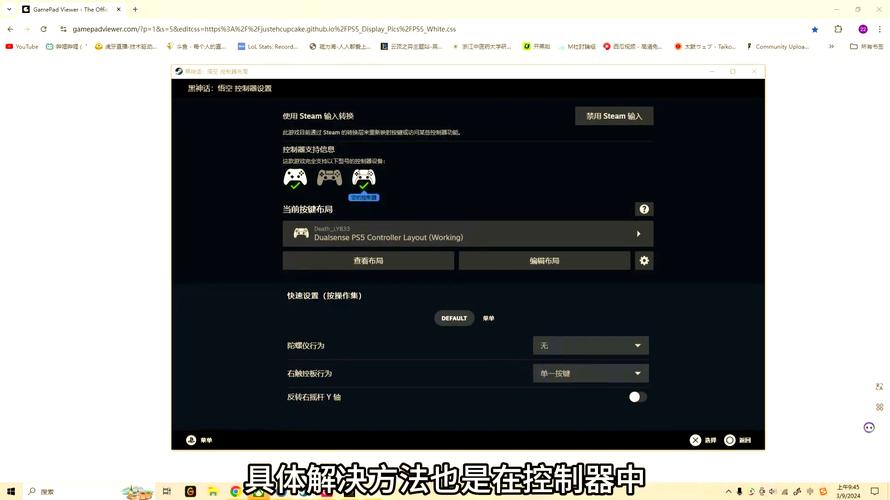
Task: Toggle invert right stick Y axis
Action: click(637, 397)
